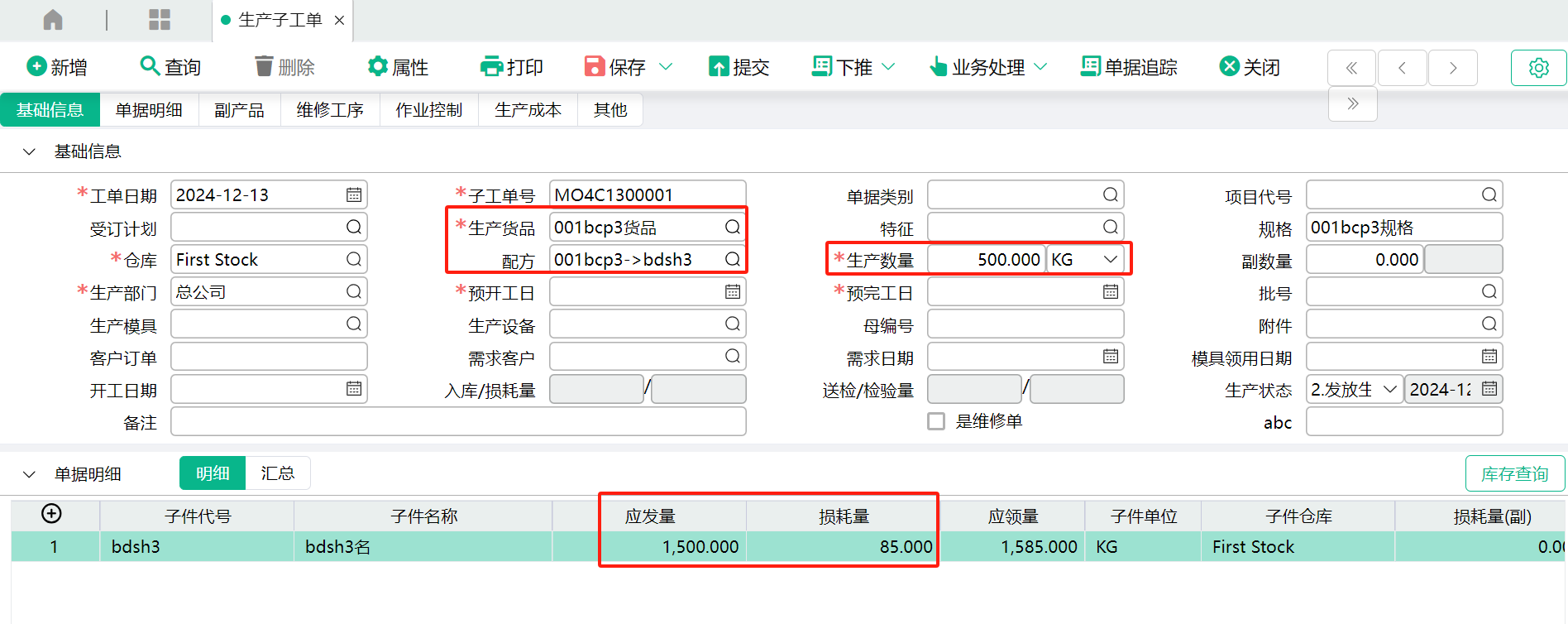Open calendar picker for 工单日期

354,195
